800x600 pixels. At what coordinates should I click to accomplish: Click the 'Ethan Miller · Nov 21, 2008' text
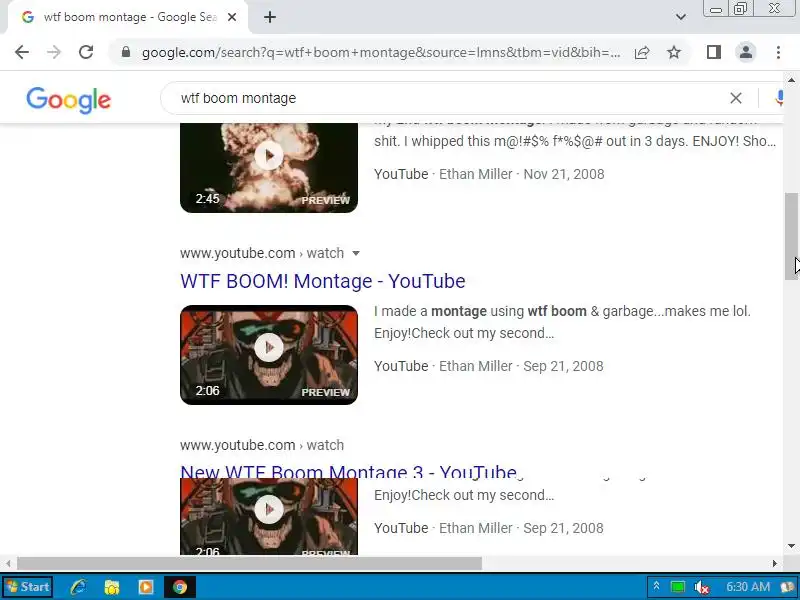[521, 174]
